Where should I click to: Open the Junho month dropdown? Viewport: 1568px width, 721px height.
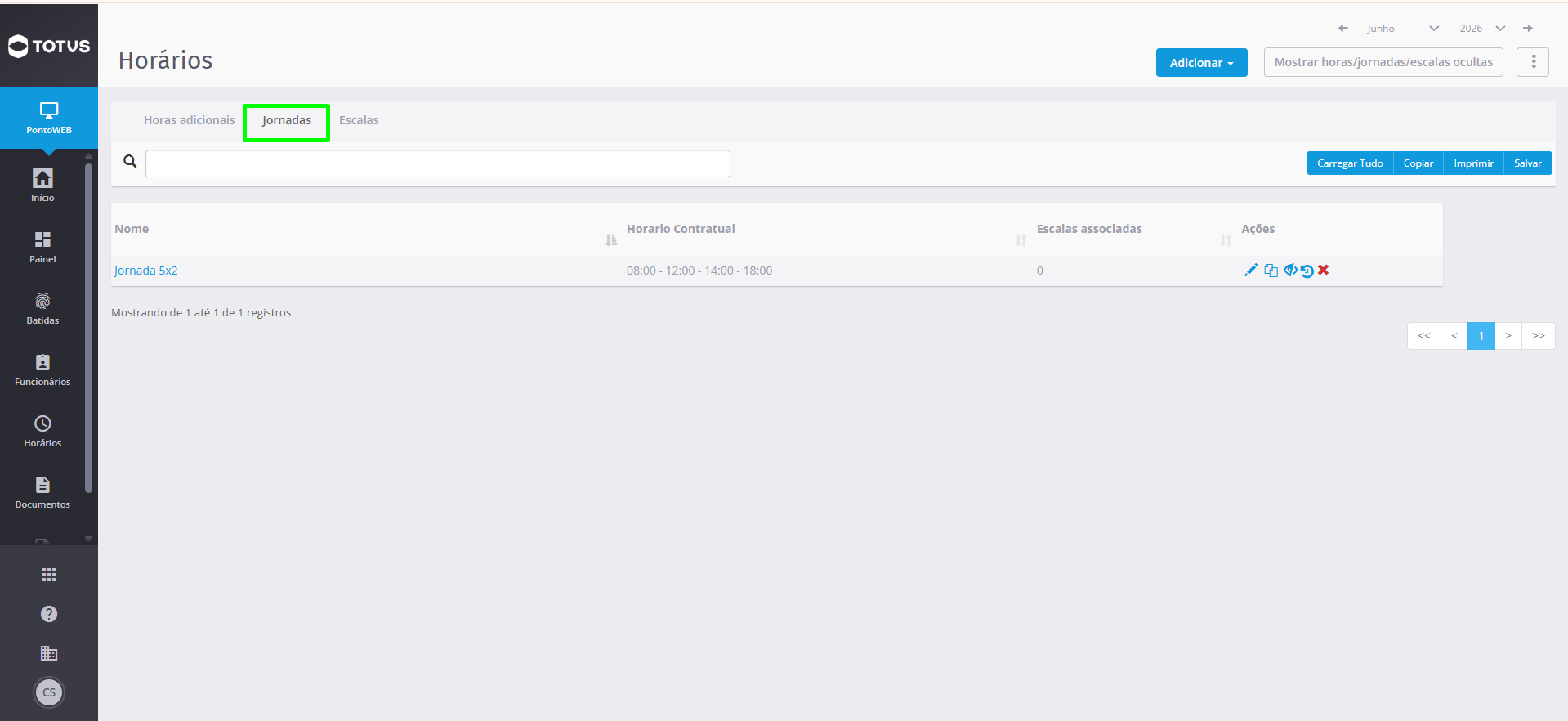tap(1402, 28)
